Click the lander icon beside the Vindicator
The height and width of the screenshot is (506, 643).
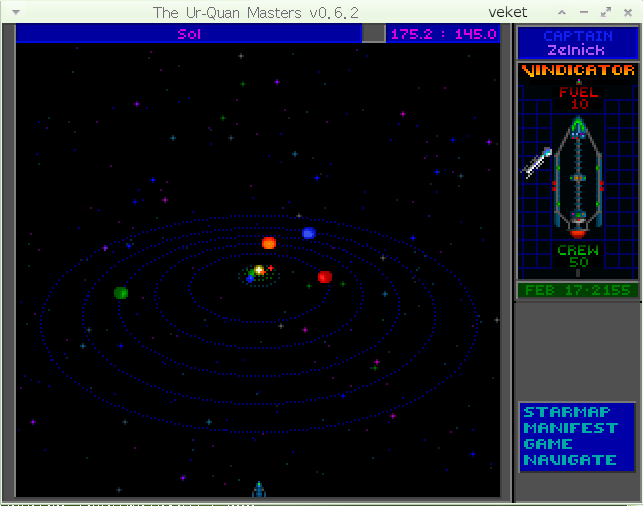(x=537, y=162)
